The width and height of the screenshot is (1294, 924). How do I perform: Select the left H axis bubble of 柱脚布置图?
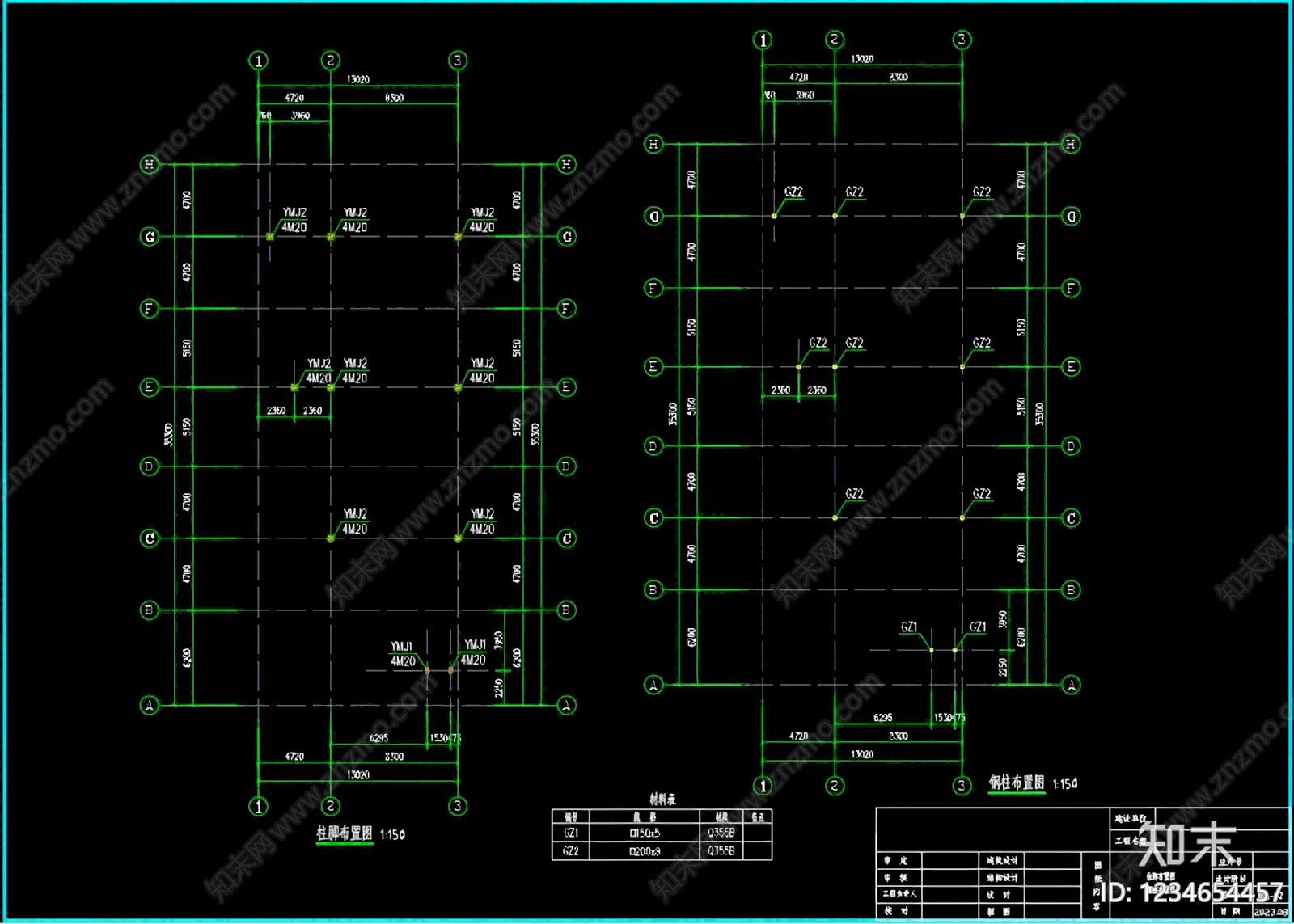click(149, 165)
